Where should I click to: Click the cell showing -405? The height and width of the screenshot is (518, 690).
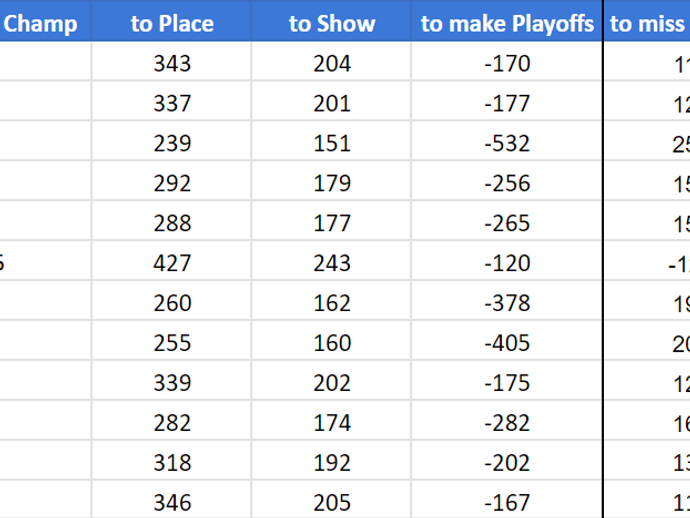(507, 342)
